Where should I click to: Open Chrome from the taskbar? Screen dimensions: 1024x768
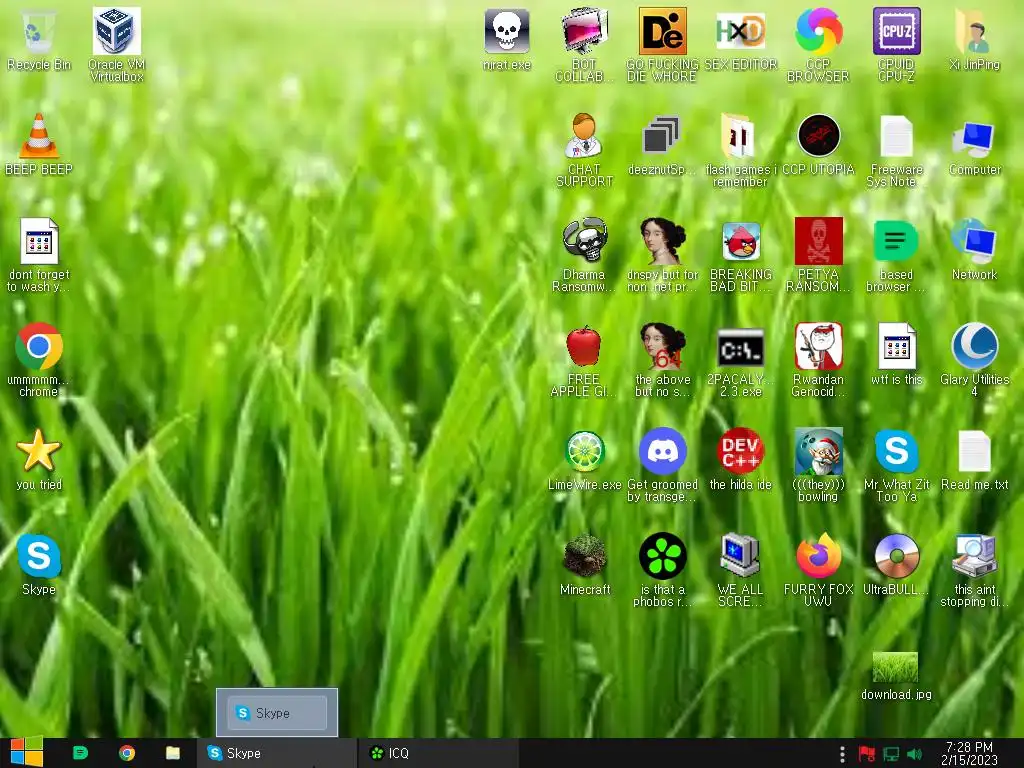click(127, 753)
